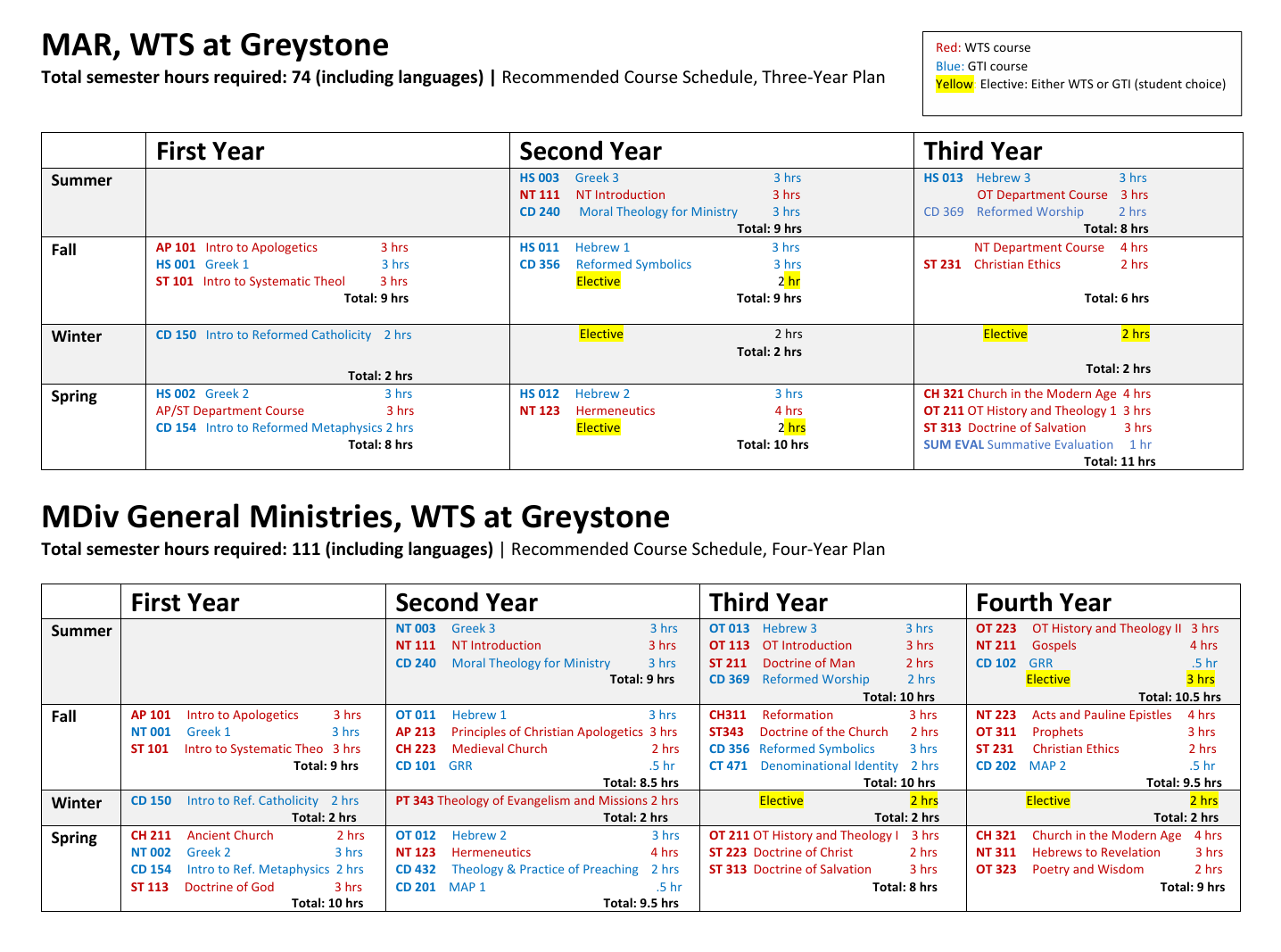
Task: Click 'Red: WTS course' legend entry
Action: coord(983,48)
